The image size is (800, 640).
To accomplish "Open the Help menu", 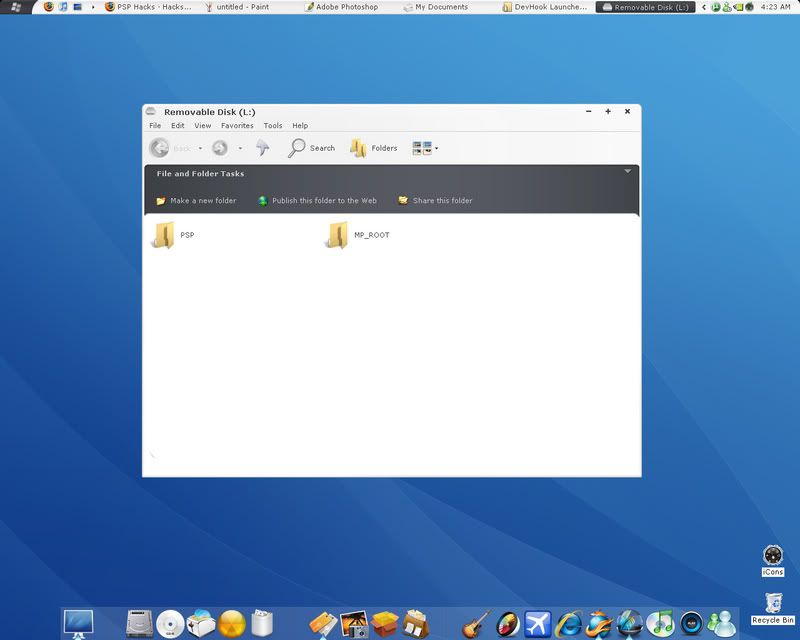I will (x=300, y=126).
